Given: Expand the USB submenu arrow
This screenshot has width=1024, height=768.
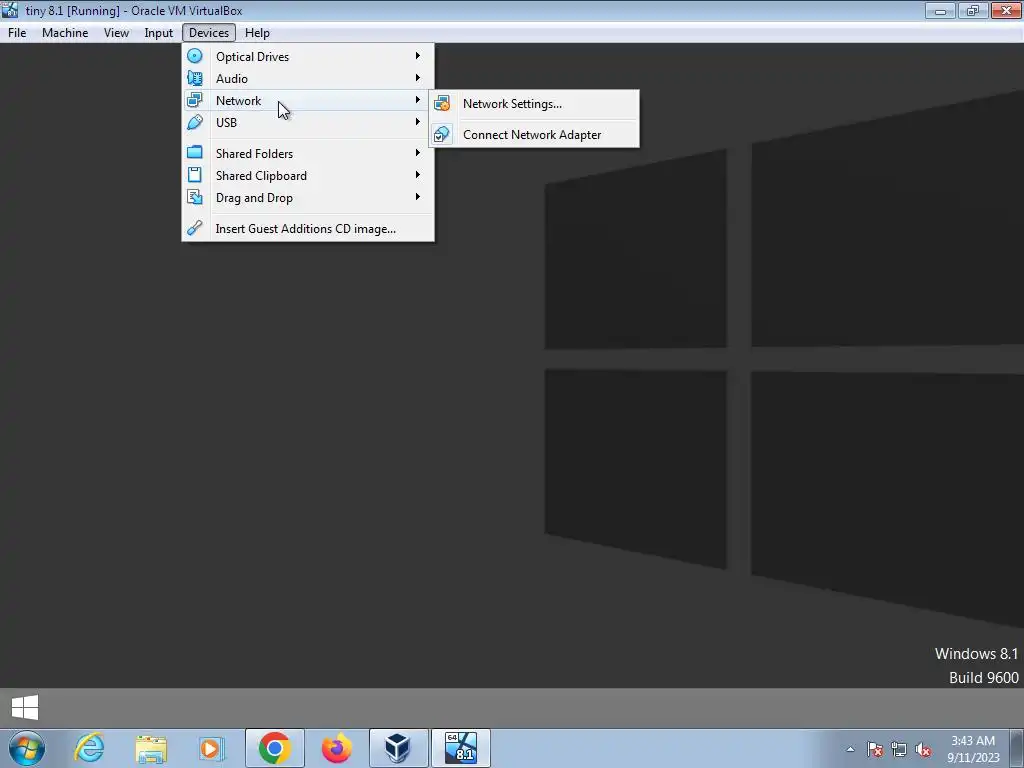Looking at the screenshot, I should tap(417, 122).
